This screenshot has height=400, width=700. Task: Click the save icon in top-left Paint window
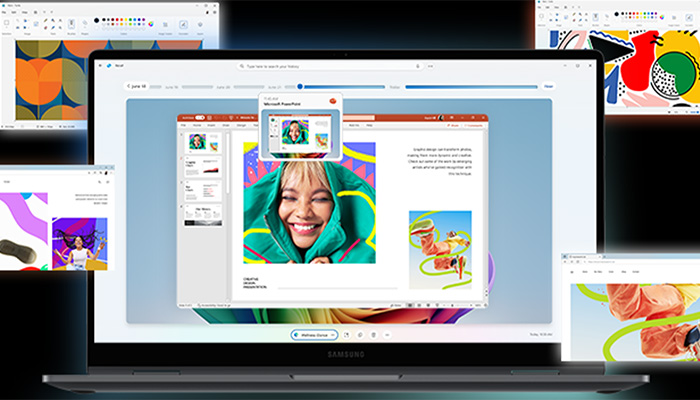pyautogui.click(x=36, y=12)
